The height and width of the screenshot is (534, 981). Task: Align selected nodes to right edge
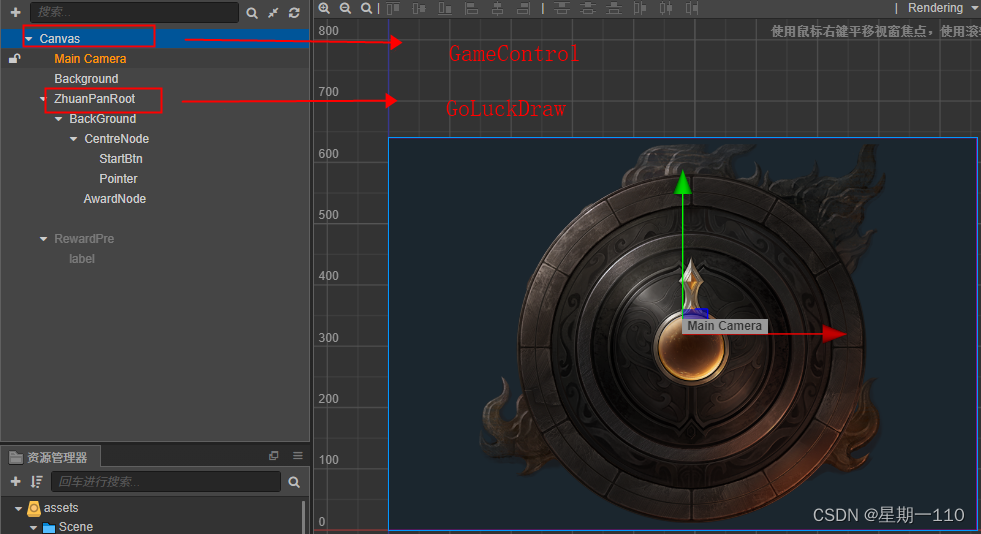[x=523, y=8]
